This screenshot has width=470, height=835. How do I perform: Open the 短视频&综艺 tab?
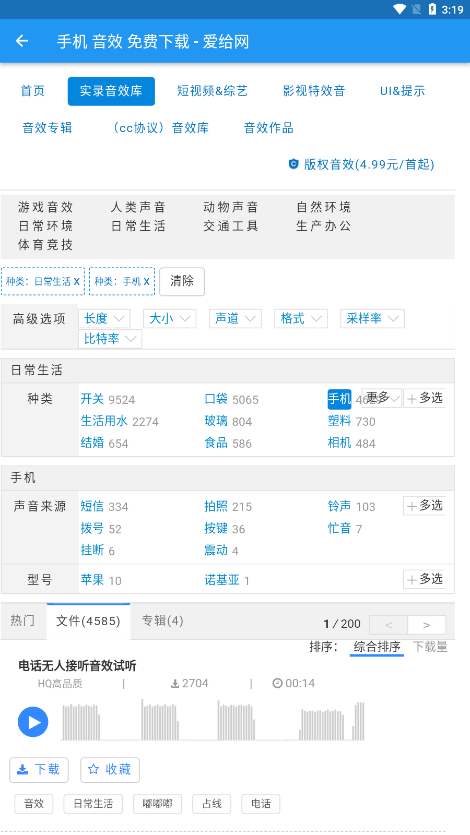coord(212,91)
